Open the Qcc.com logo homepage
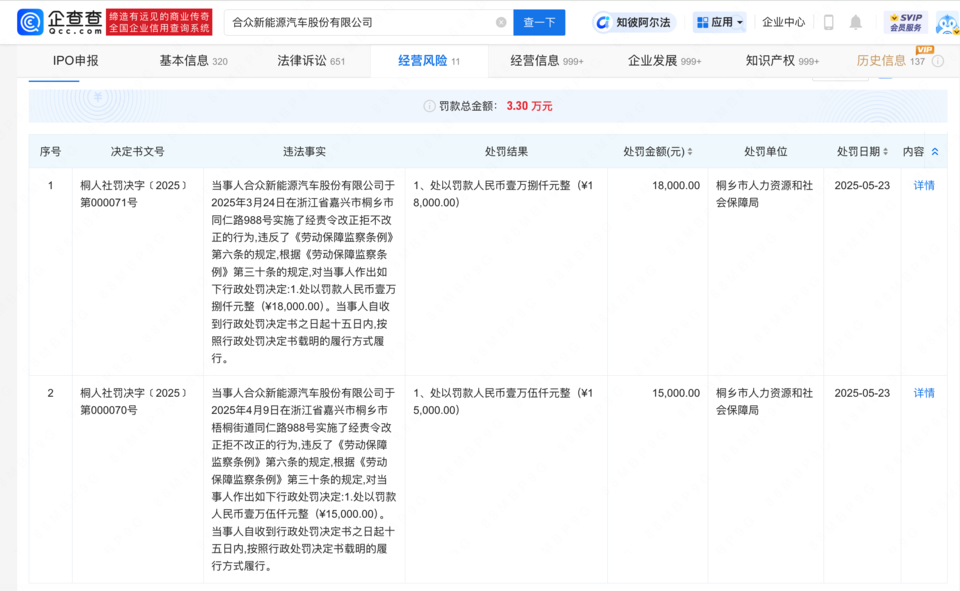This screenshot has width=960, height=591. coord(59,22)
